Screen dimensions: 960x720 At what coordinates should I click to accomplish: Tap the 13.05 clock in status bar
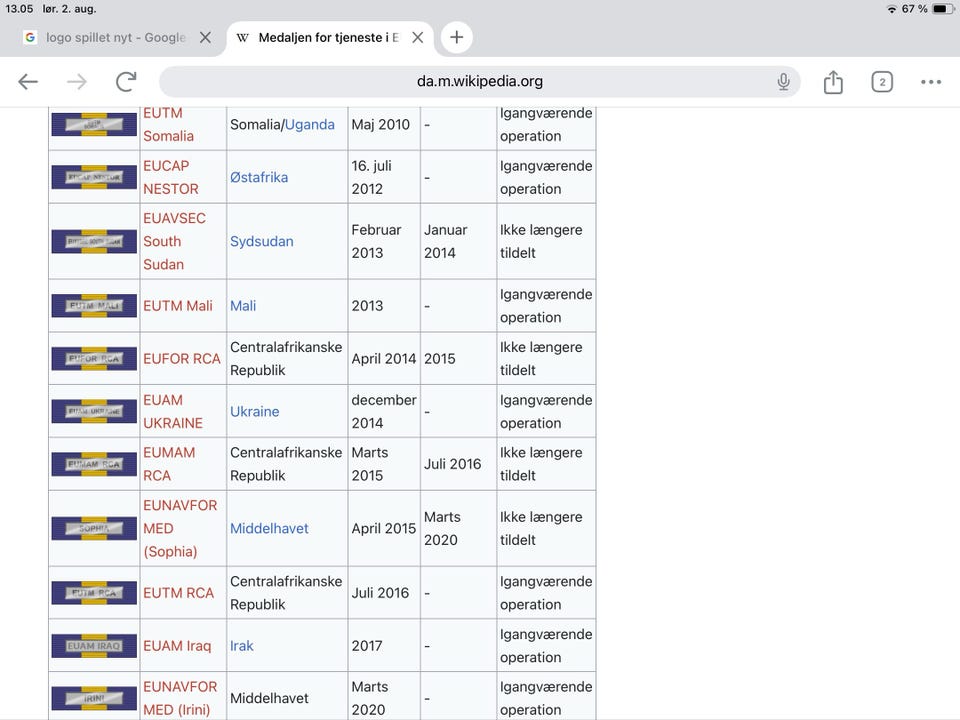tap(19, 9)
